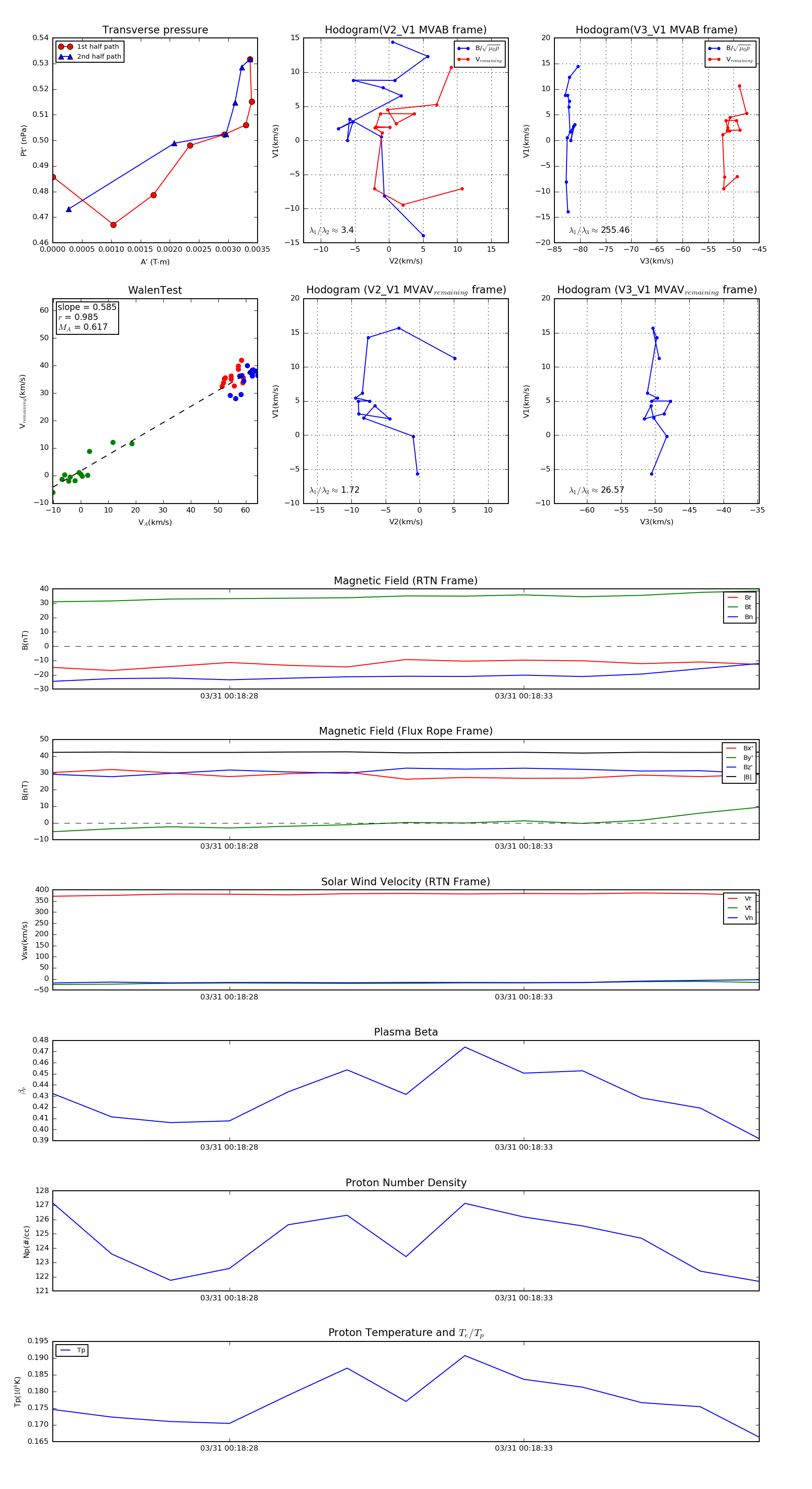
Task: Click '03/31 00:18:28' under the RTN magnetic field plot
Action: click(x=230, y=696)
